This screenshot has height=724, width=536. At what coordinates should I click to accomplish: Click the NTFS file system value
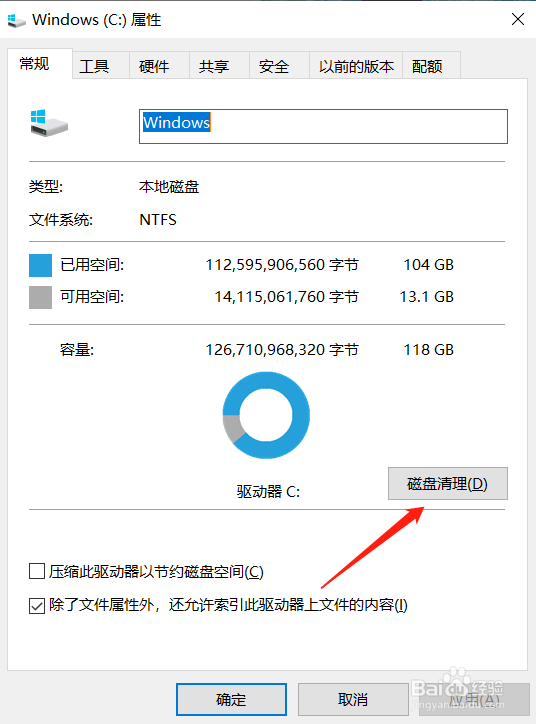coord(158,220)
